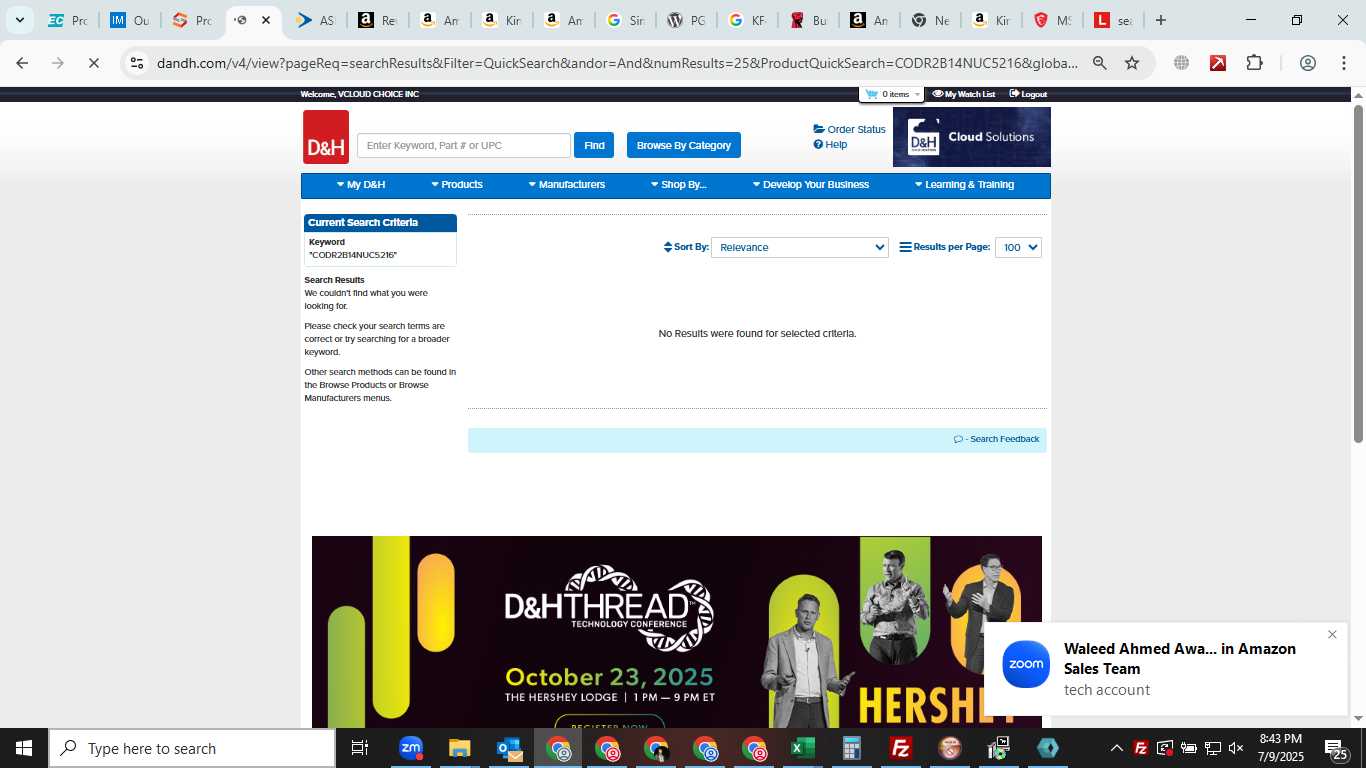The width and height of the screenshot is (1366, 768).
Task: Click the keyword search input field
Action: tap(464, 145)
